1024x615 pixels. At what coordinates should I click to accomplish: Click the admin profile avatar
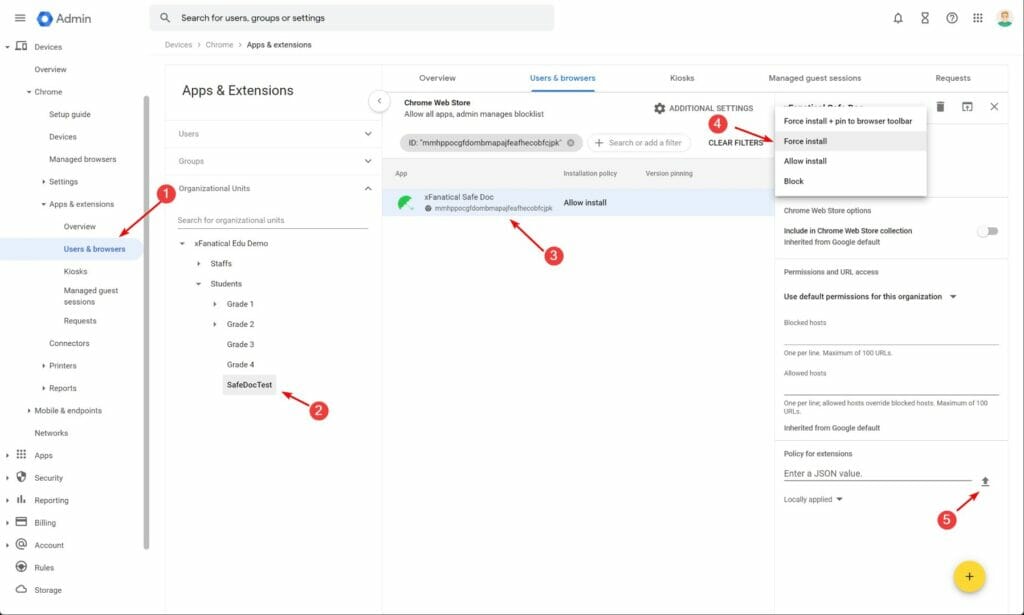pyautogui.click(x=1004, y=17)
